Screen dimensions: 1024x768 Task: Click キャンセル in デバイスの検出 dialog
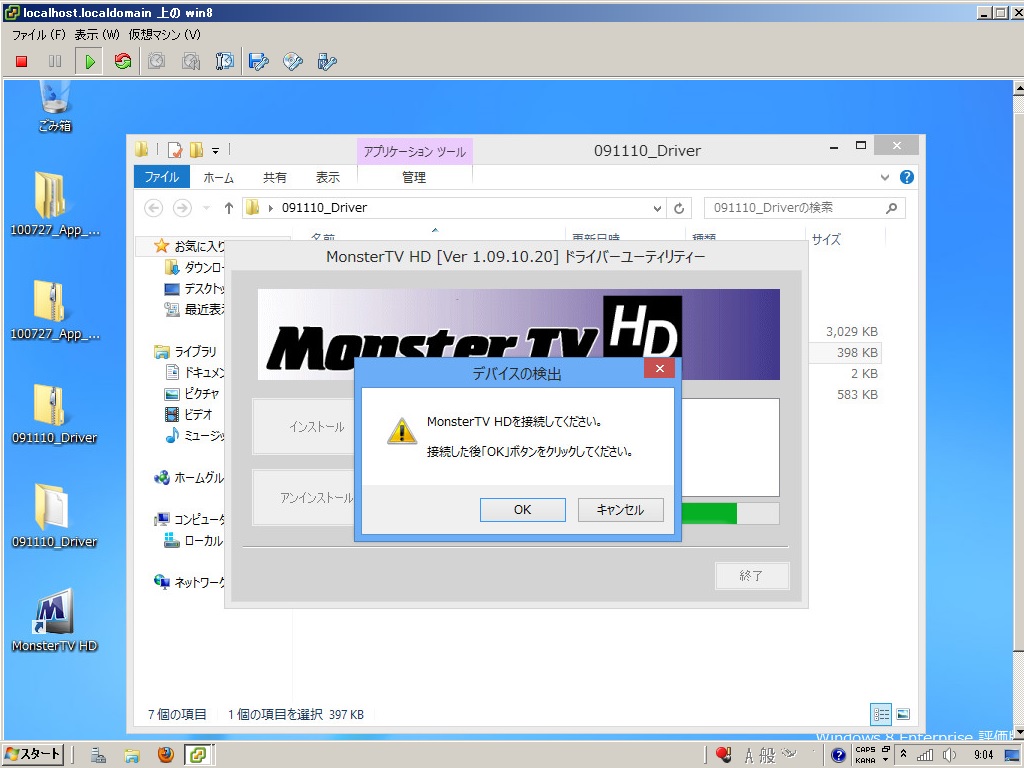tap(620, 510)
